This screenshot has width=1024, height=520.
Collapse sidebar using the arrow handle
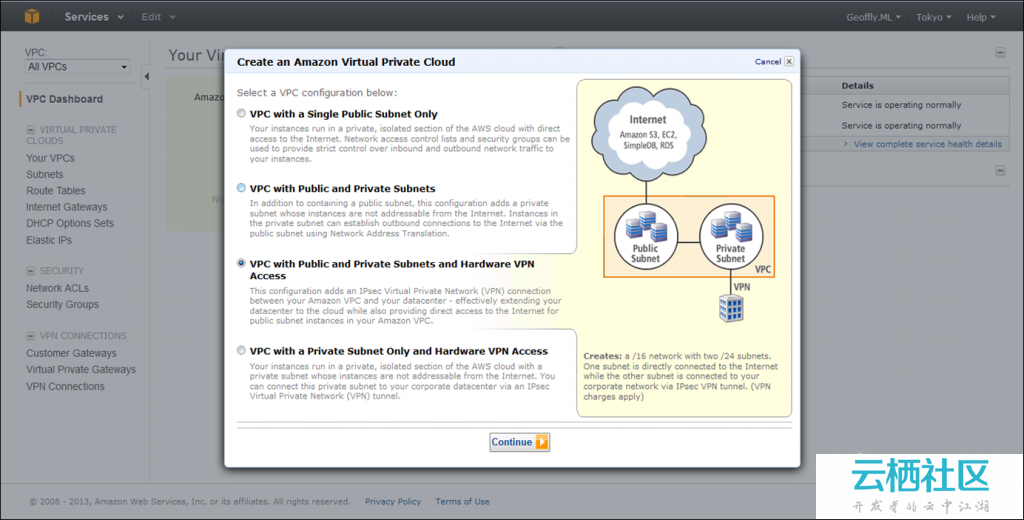click(x=146, y=76)
